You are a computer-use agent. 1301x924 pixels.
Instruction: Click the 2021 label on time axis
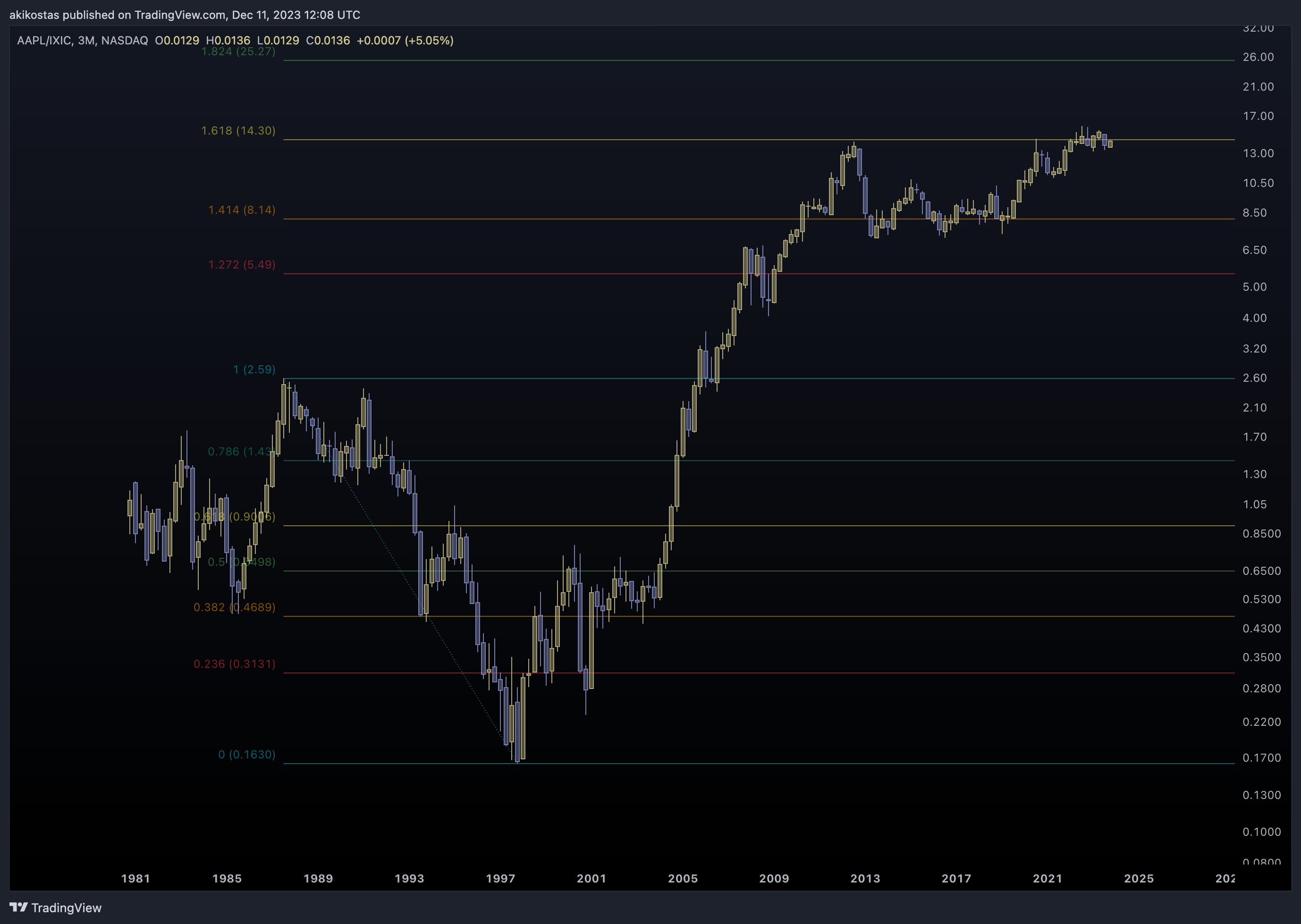tap(1048, 879)
